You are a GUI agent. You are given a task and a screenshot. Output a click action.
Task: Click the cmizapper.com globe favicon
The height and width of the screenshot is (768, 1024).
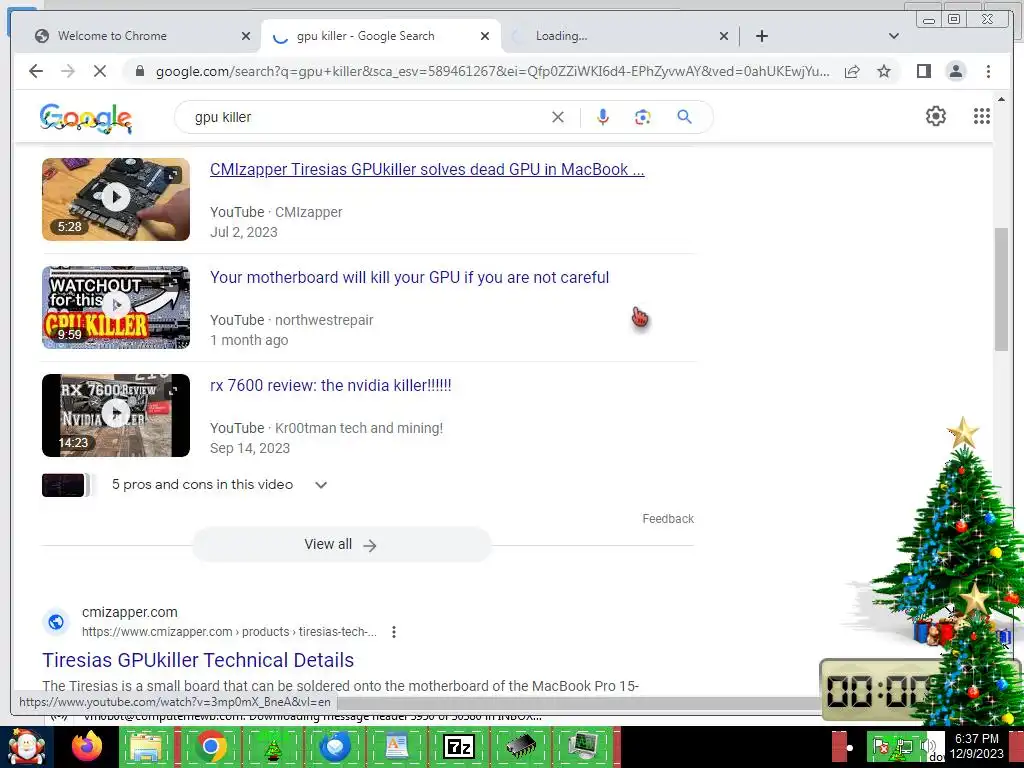(x=56, y=622)
